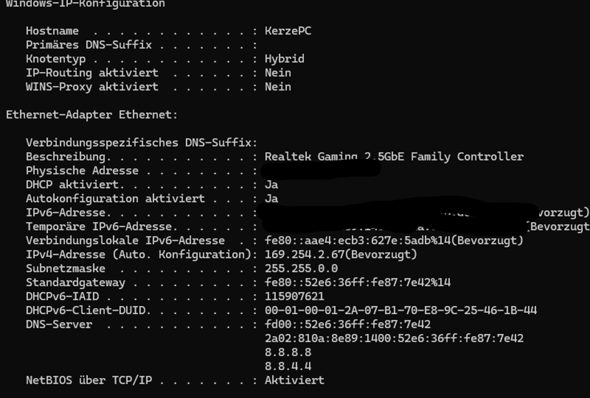Click the subnet mask 255.255.0.0
The height and width of the screenshot is (398, 590).
click(301, 269)
